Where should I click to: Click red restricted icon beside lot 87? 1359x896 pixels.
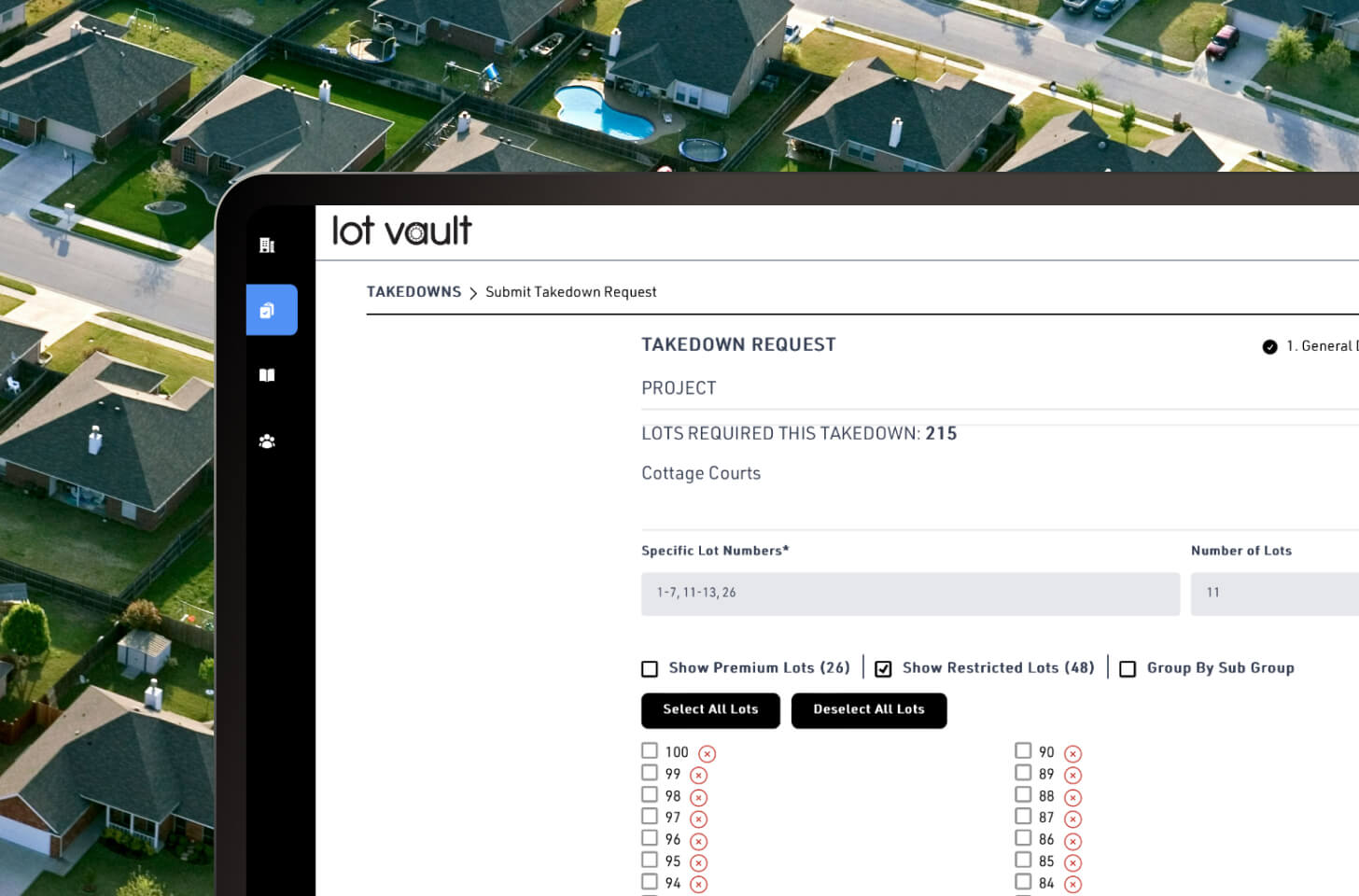point(1073,819)
